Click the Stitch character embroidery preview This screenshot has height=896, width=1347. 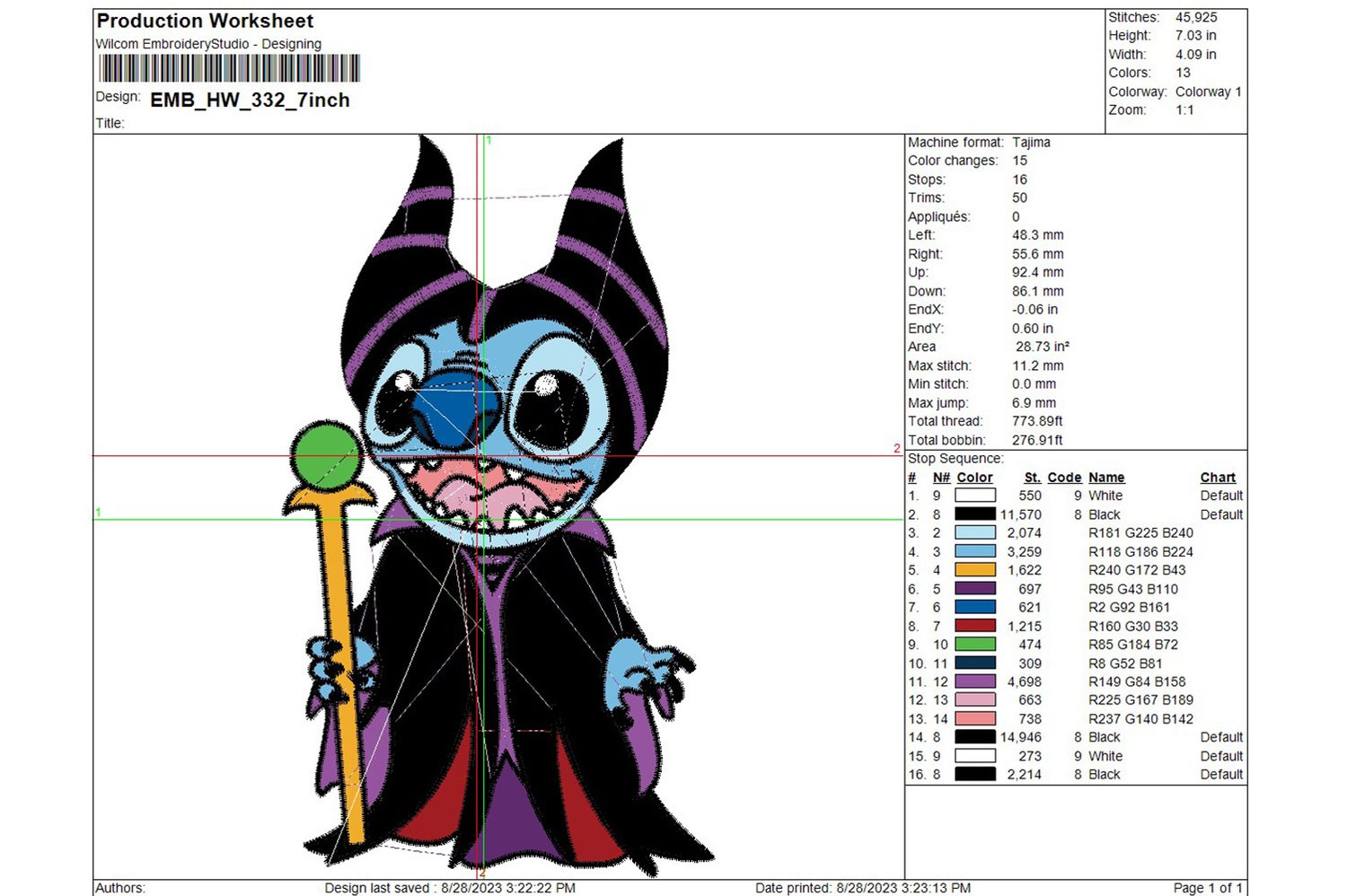click(498, 505)
